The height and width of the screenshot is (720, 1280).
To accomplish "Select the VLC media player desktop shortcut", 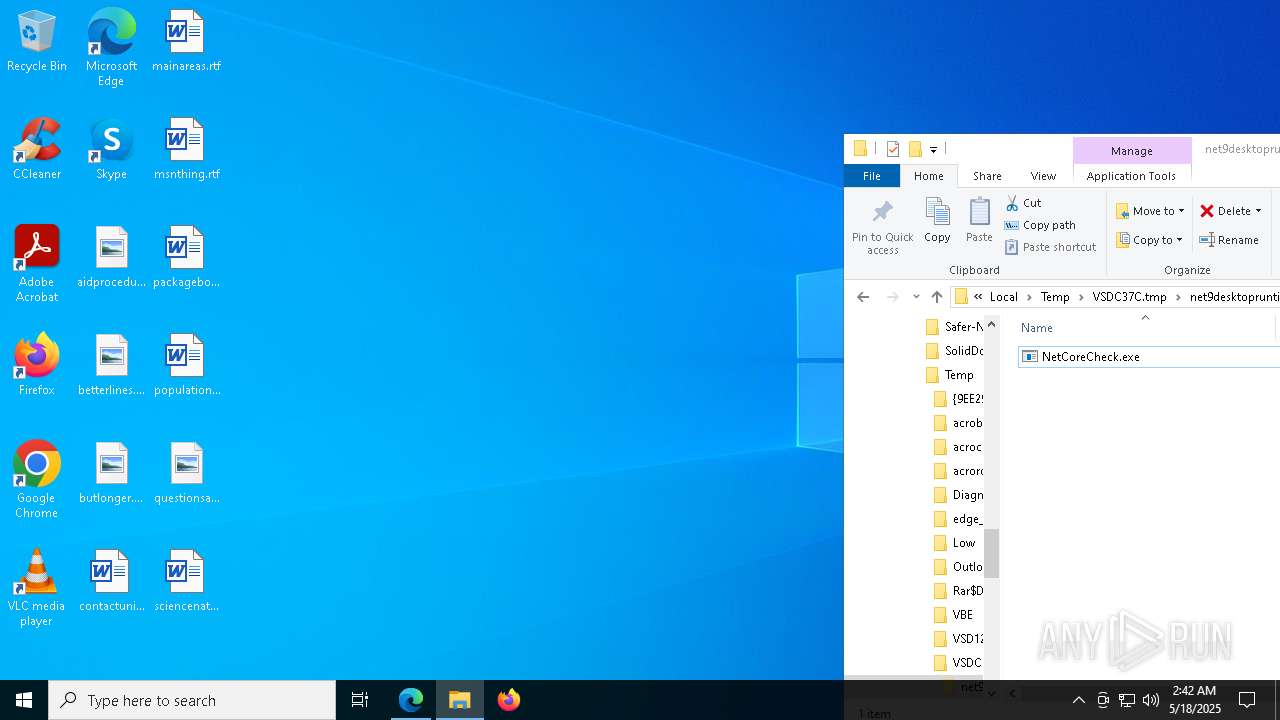I will point(37,589).
